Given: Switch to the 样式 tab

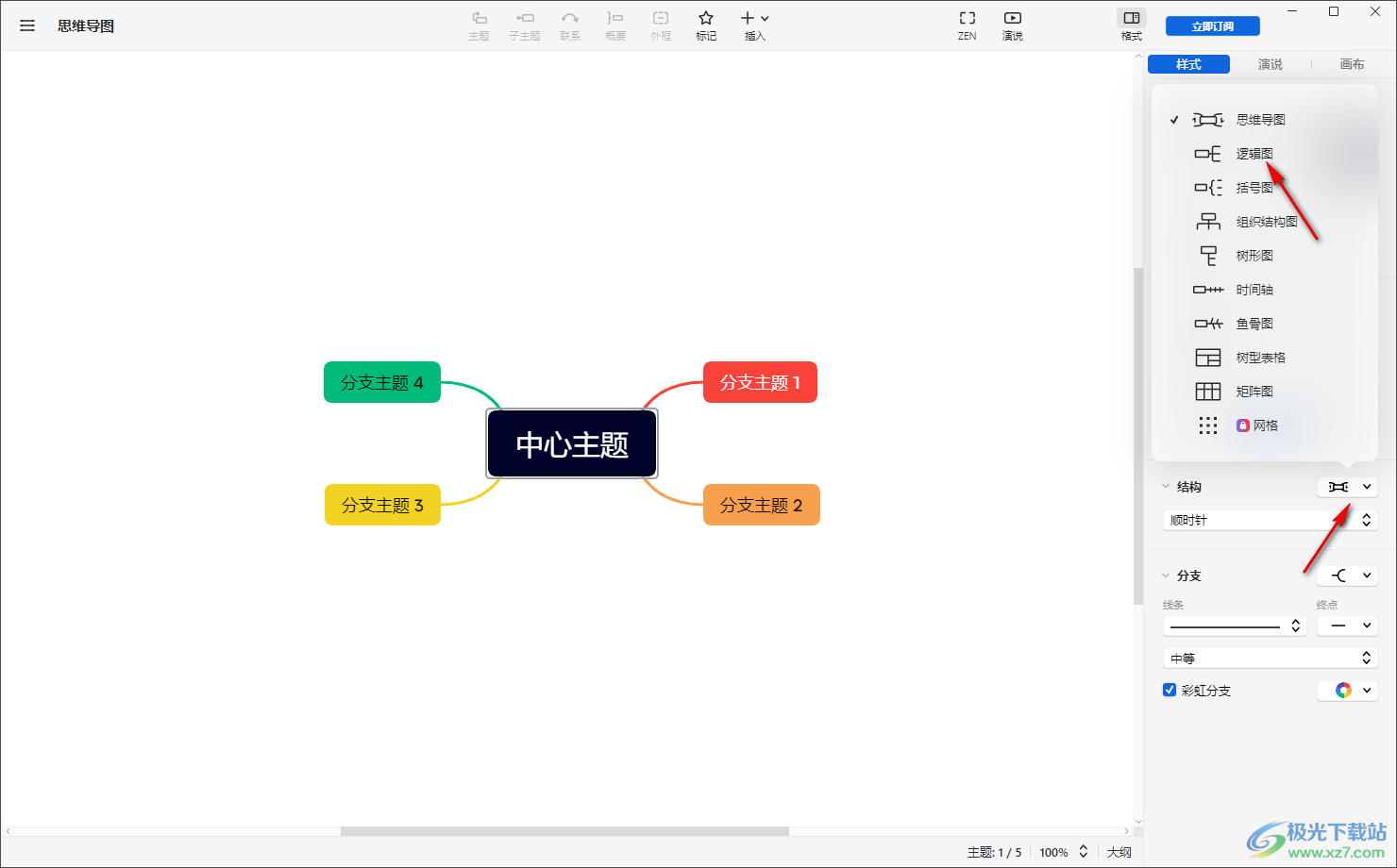Looking at the screenshot, I should pos(1188,64).
